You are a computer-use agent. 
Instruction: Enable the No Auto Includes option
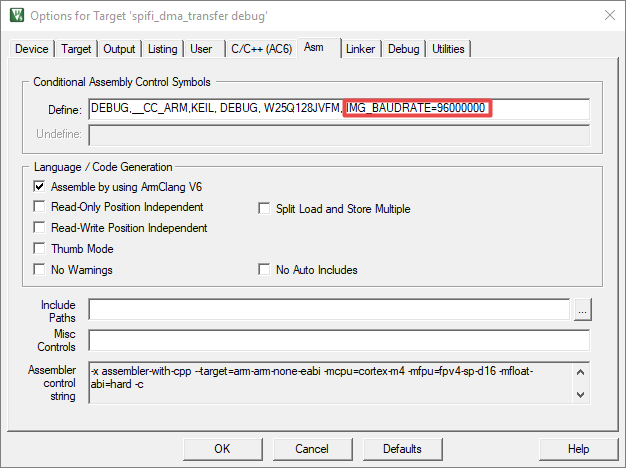pyautogui.click(x=265, y=270)
